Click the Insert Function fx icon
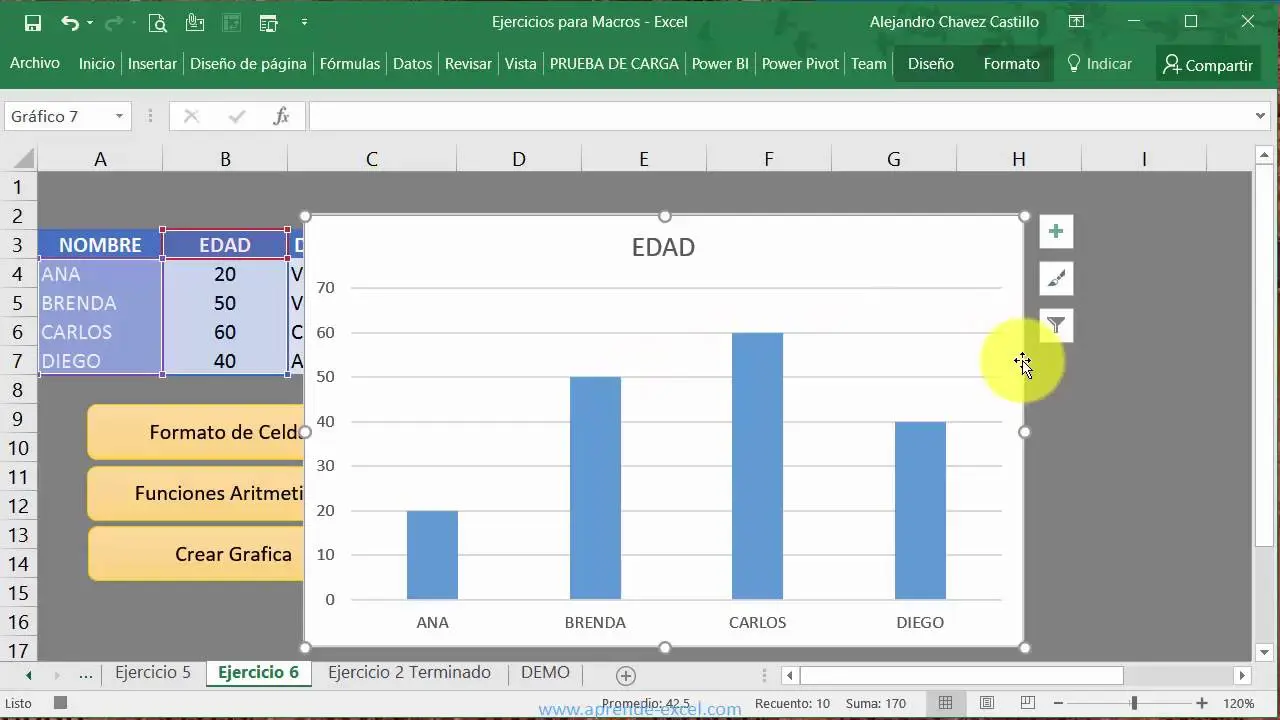Image resolution: width=1280 pixels, height=720 pixels. [x=281, y=117]
